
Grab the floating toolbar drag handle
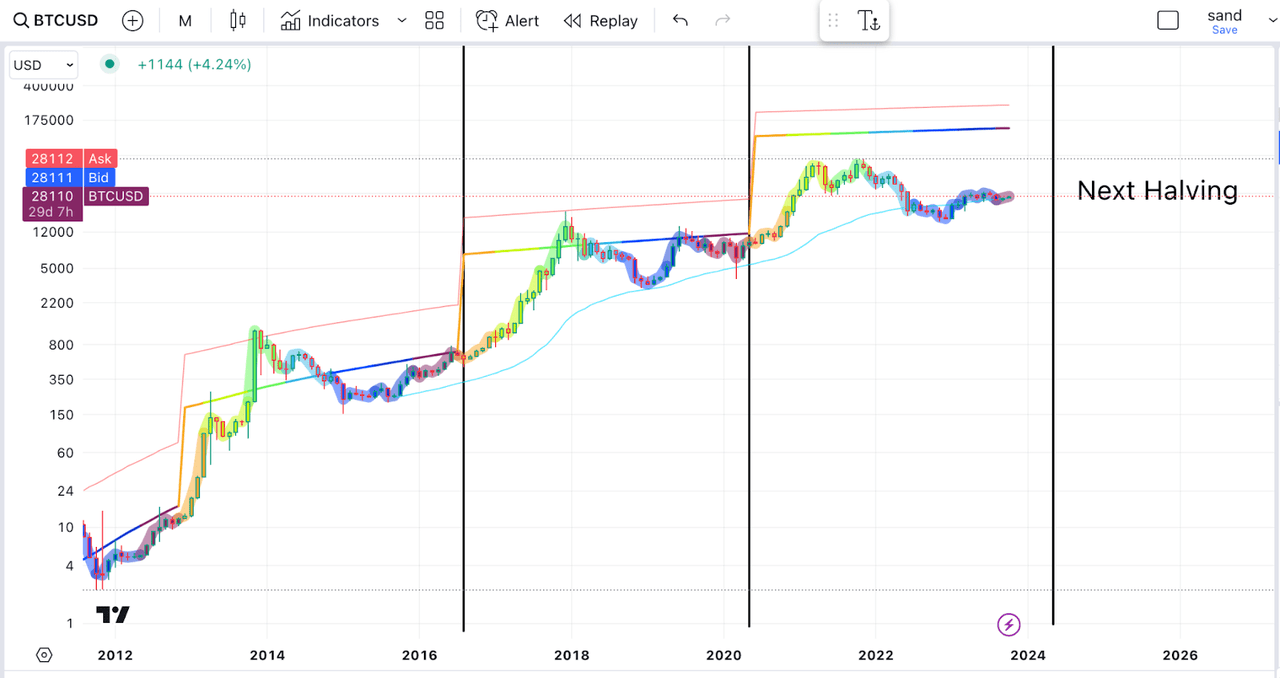click(833, 21)
